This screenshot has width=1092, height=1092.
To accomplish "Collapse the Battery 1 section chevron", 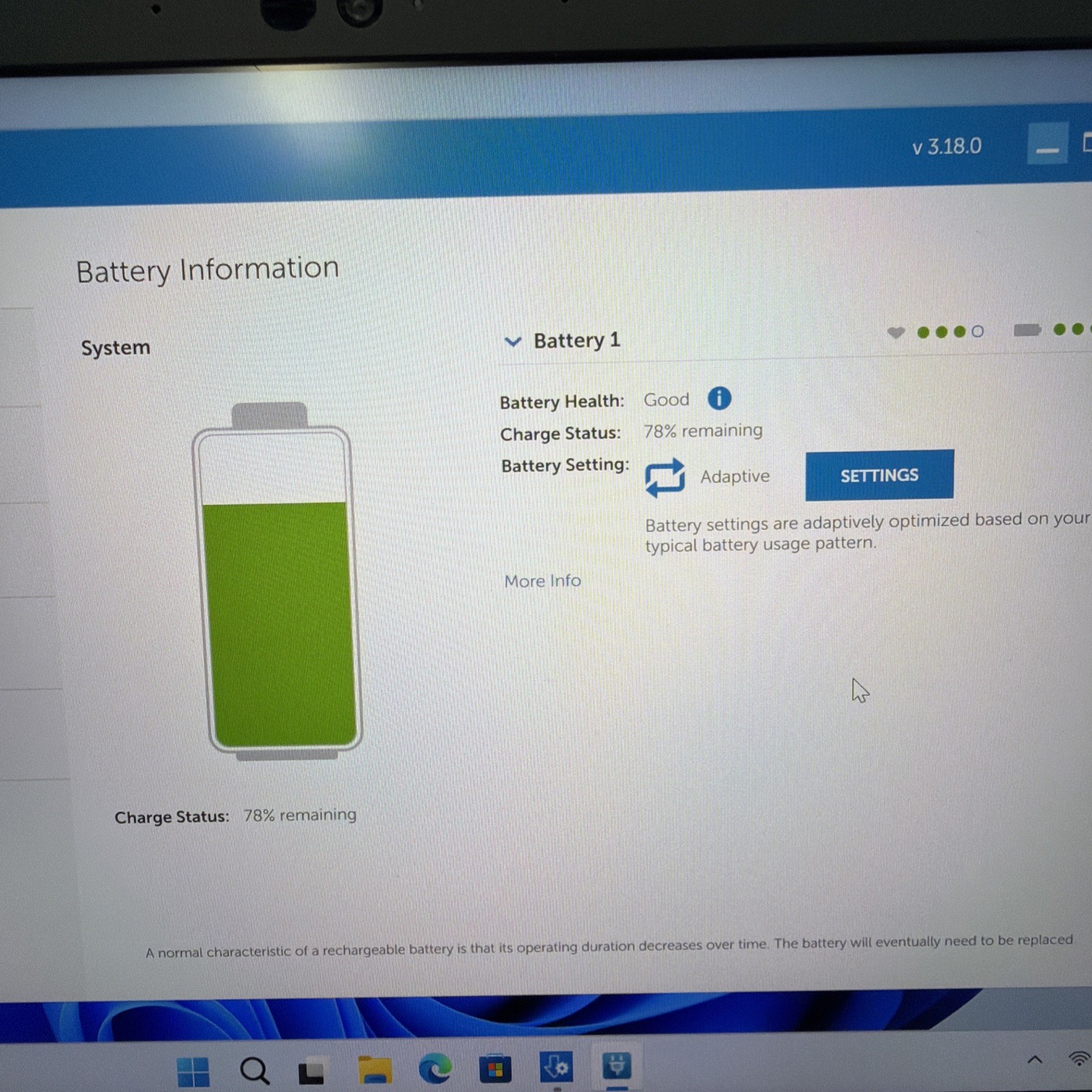I will [513, 341].
